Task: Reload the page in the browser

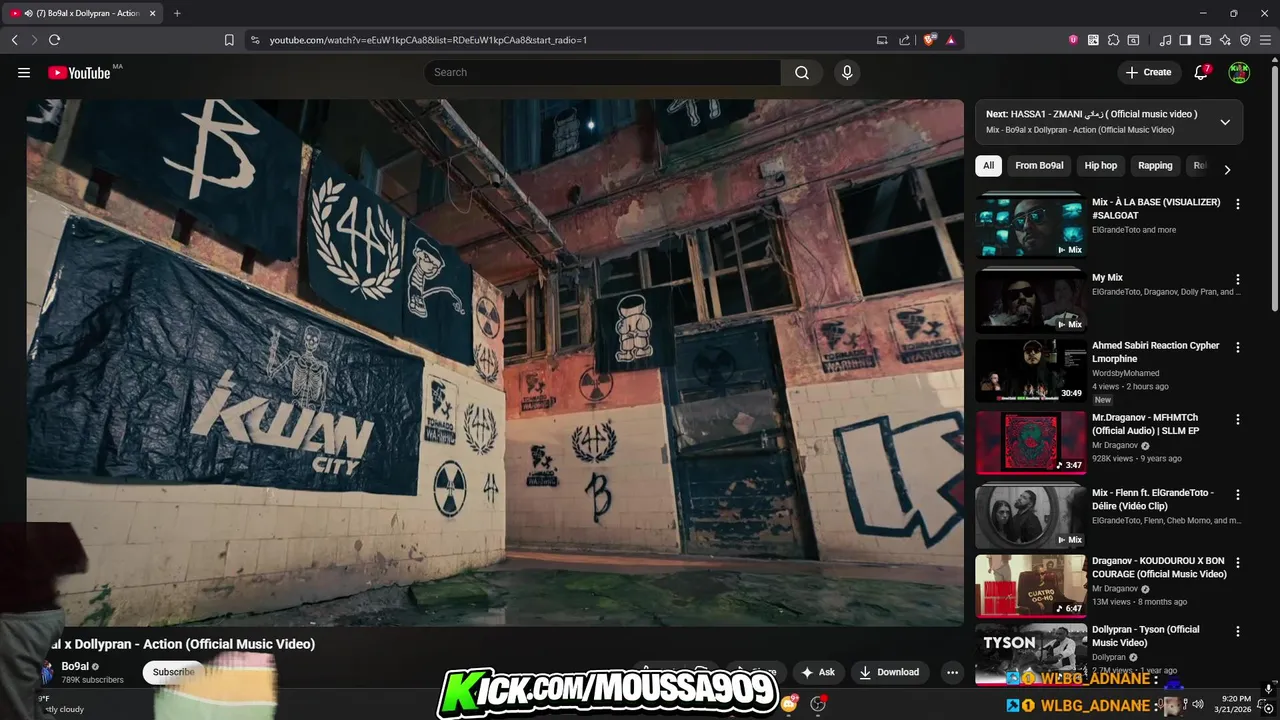Action: [x=54, y=40]
